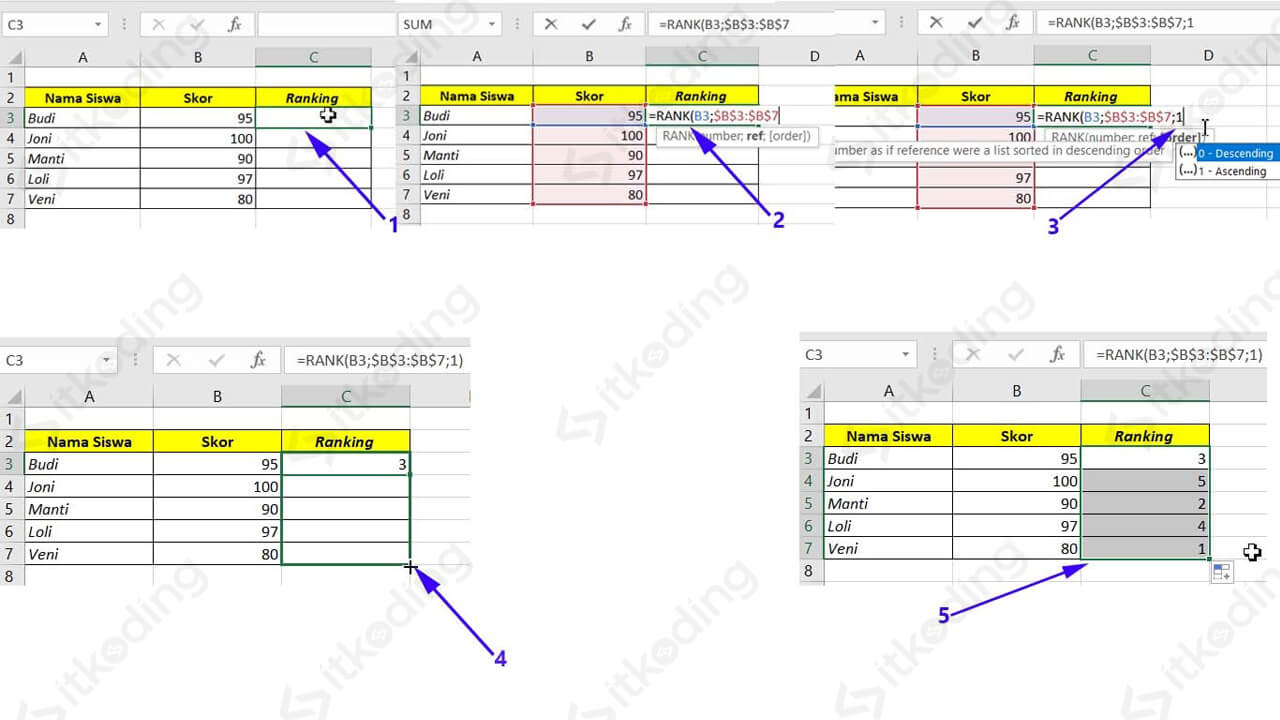This screenshot has height=720, width=1280.
Task: Select column C header in step 5 screenshot
Action: (x=1145, y=391)
